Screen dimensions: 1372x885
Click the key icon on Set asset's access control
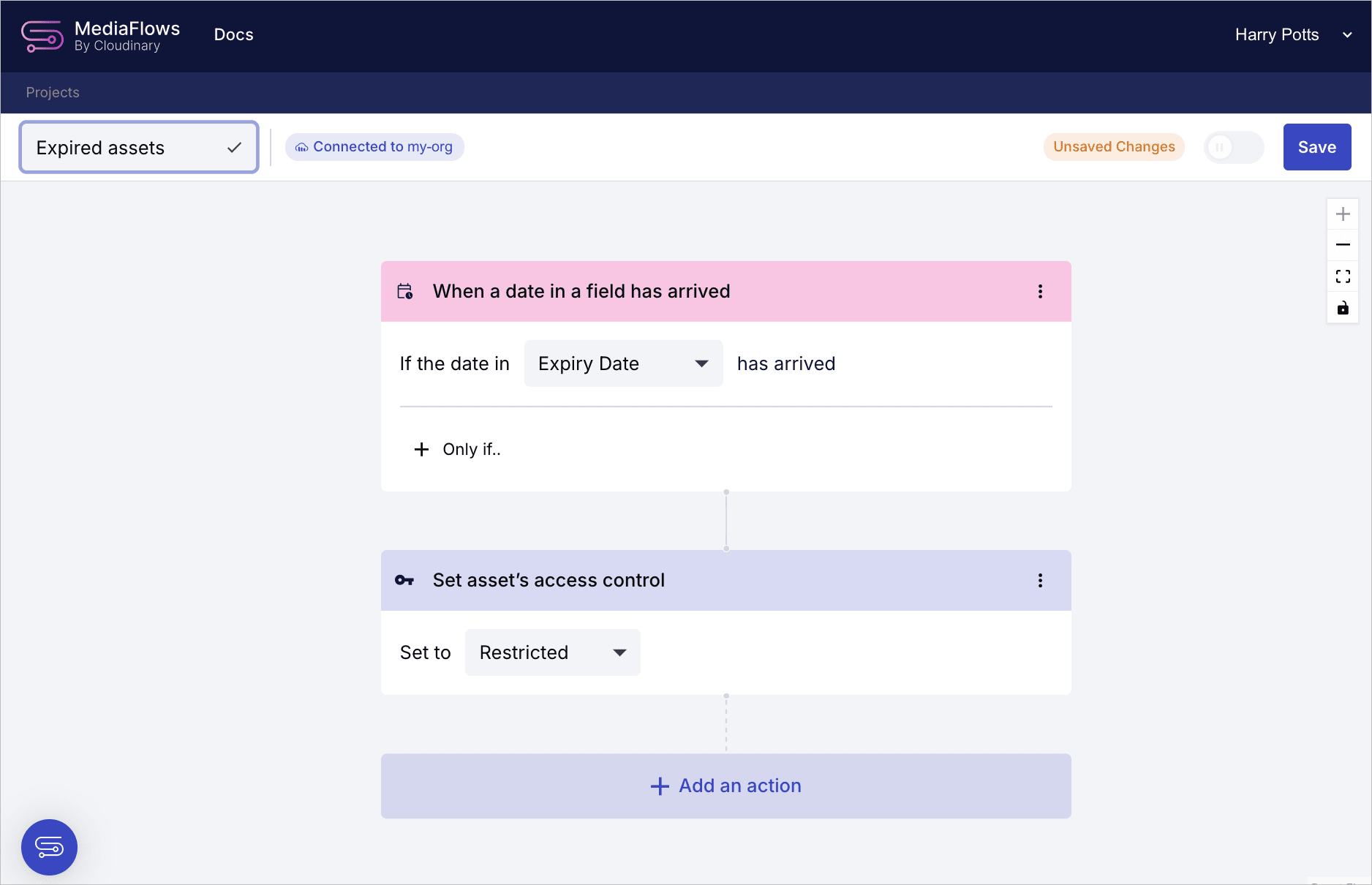point(404,580)
